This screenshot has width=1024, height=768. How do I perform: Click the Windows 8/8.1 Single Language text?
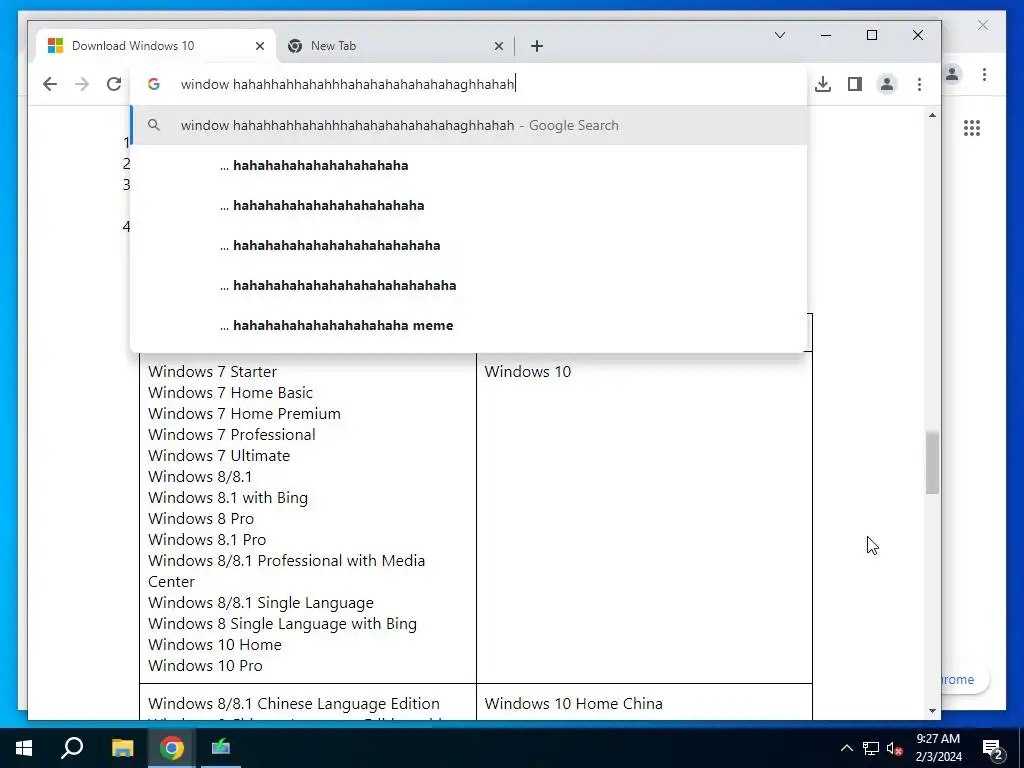(x=261, y=603)
